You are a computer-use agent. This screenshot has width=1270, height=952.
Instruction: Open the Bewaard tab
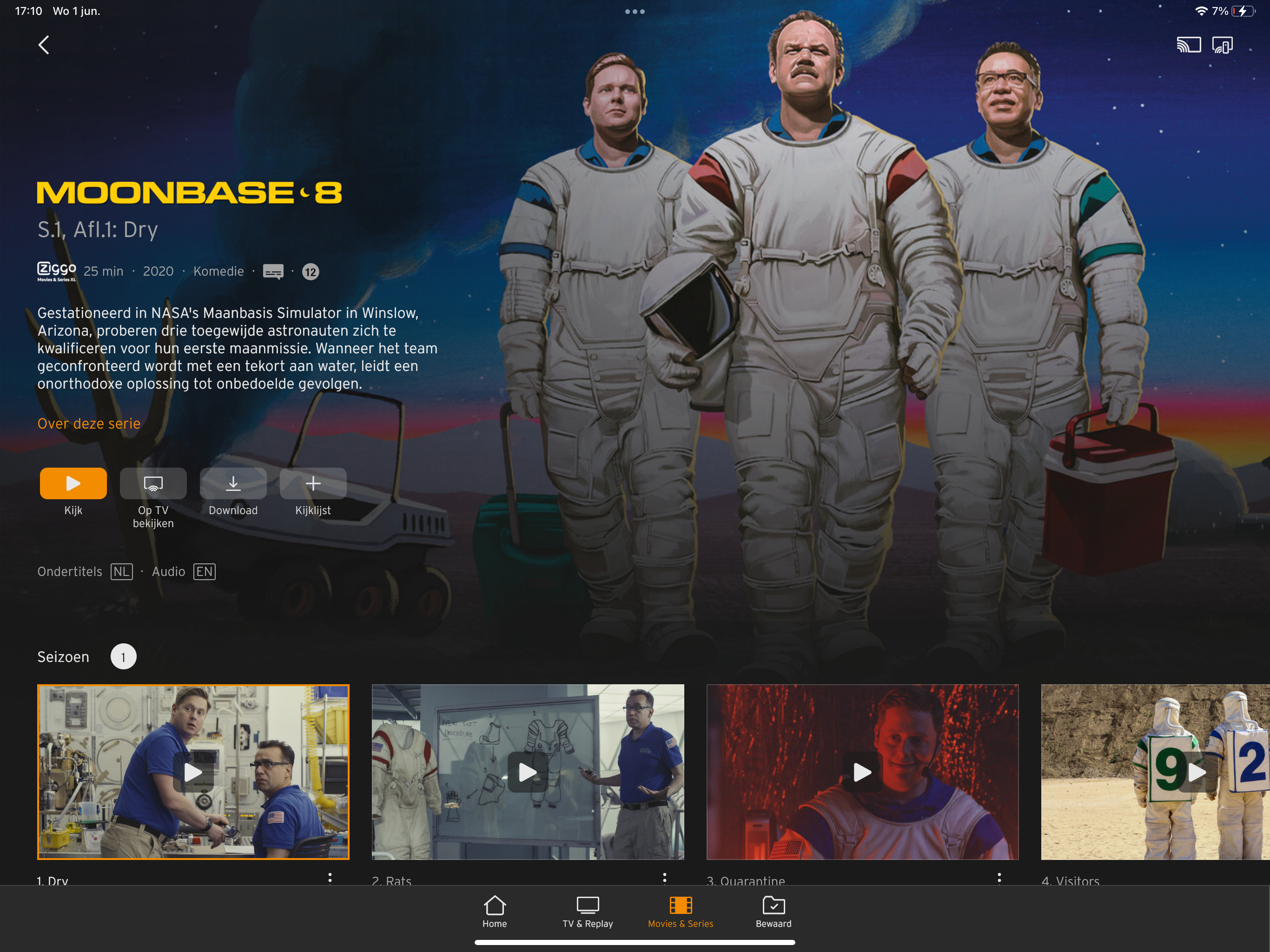point(774,911)
